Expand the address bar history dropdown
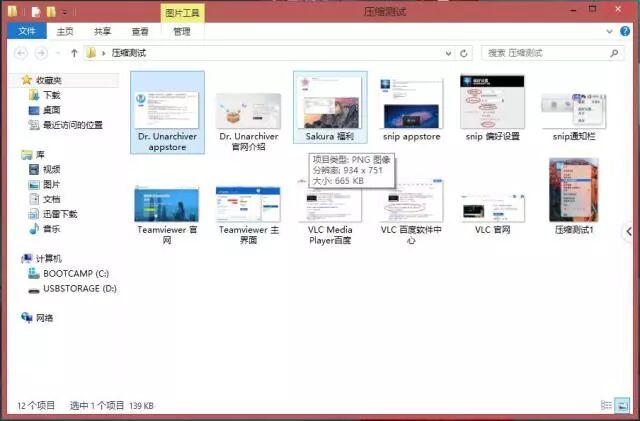 (448, 53)
